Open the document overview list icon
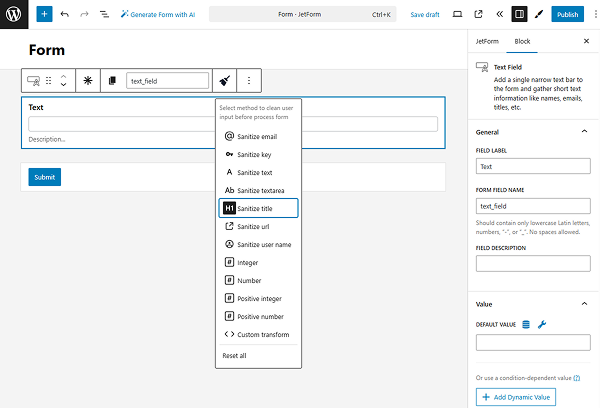This screenshot has height=408, width=600. pos(104,15)
